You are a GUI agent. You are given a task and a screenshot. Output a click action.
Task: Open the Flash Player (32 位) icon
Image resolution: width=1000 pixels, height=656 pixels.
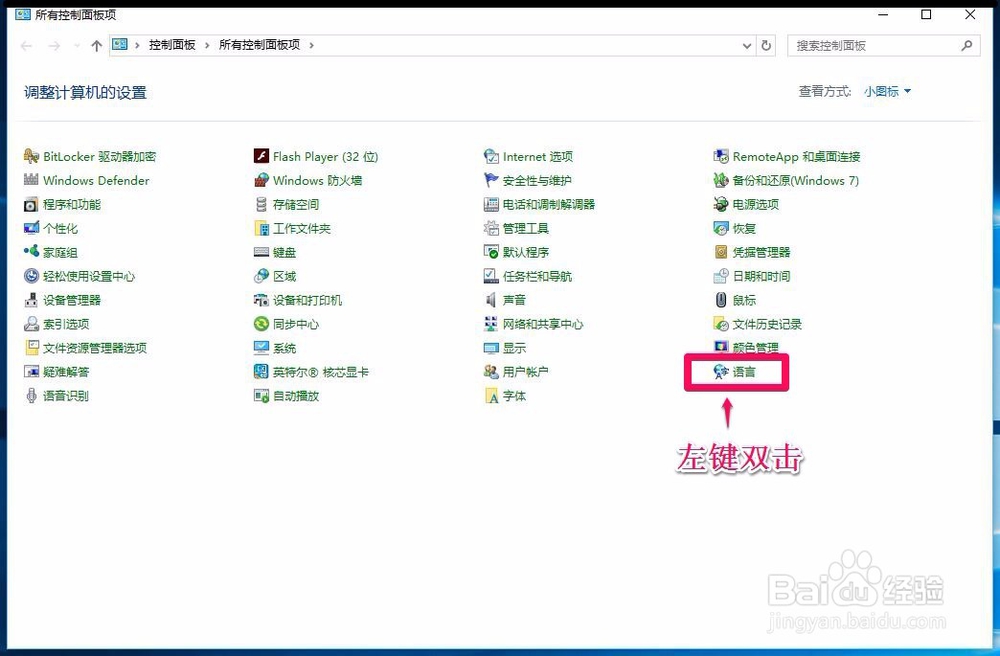(x=261, y=156)
